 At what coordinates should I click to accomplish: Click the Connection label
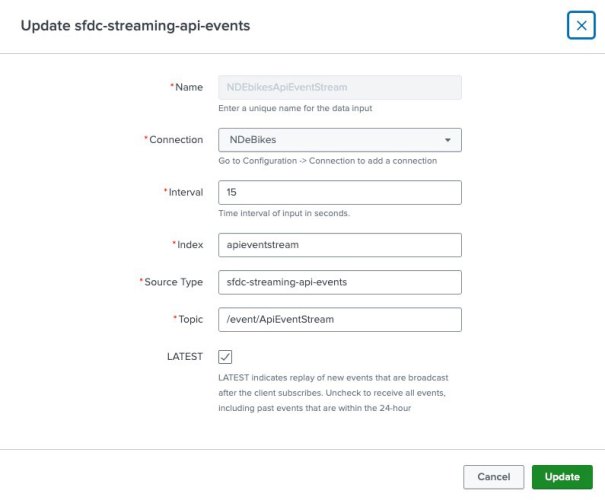tap(174, 140)
